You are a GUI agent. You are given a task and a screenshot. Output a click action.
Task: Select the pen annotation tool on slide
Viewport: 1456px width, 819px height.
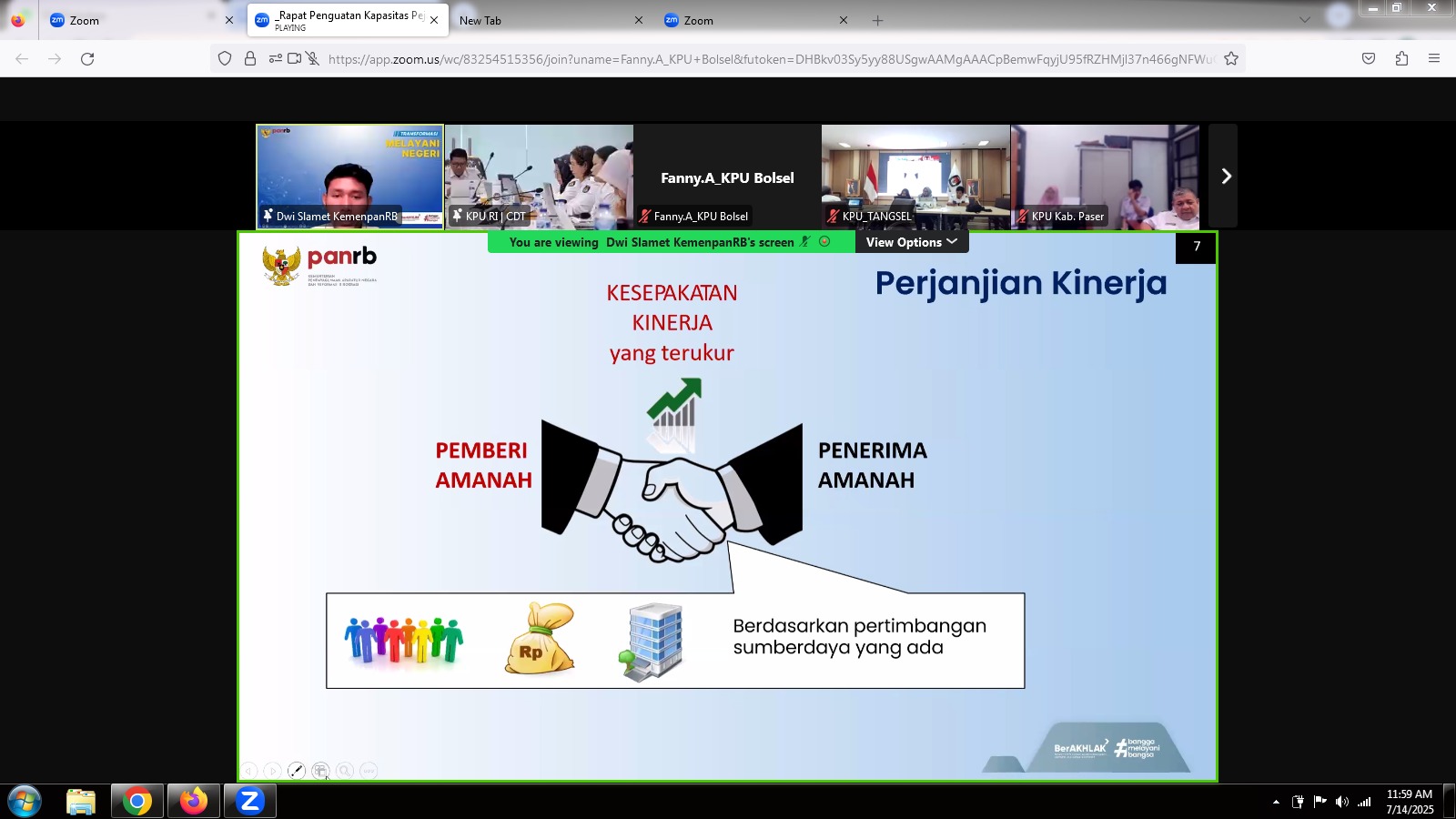[x=297, y=771]
